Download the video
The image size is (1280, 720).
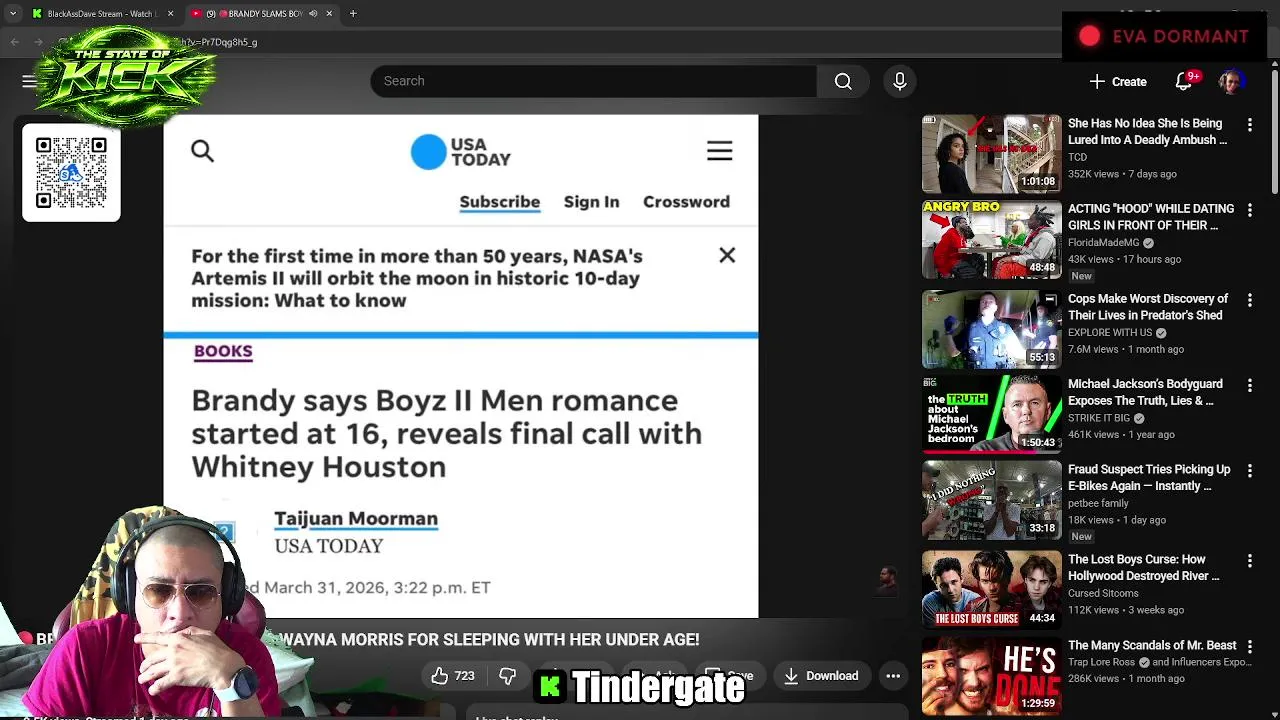pos(821,676)
